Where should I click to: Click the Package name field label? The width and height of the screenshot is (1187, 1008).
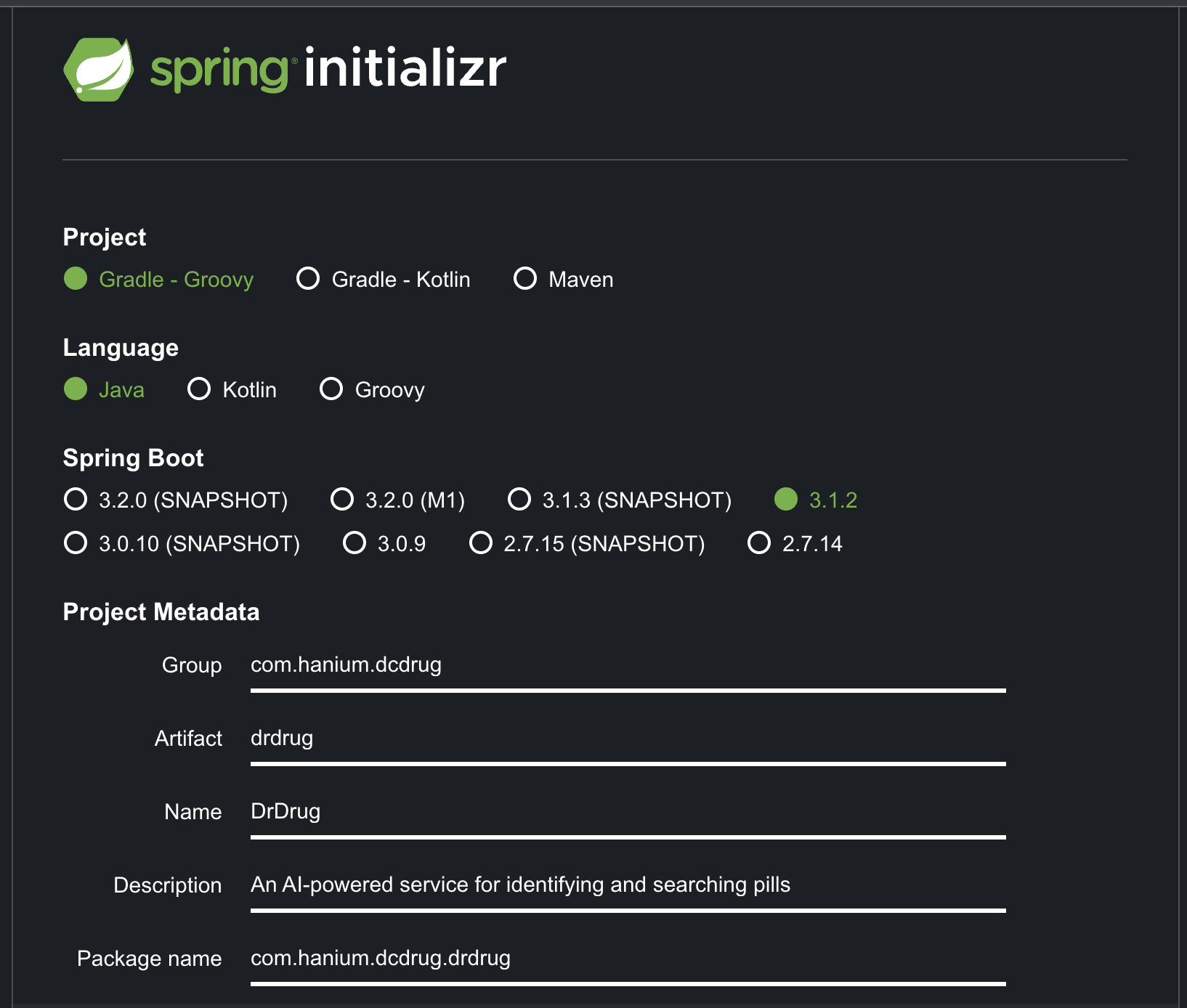tap(149, 959)
